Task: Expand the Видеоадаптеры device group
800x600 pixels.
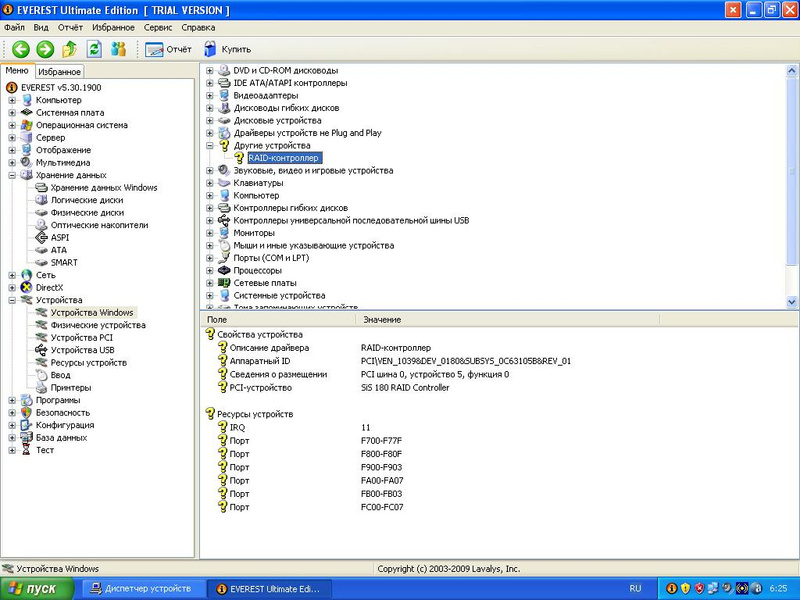Action: (x=210, y=95)
